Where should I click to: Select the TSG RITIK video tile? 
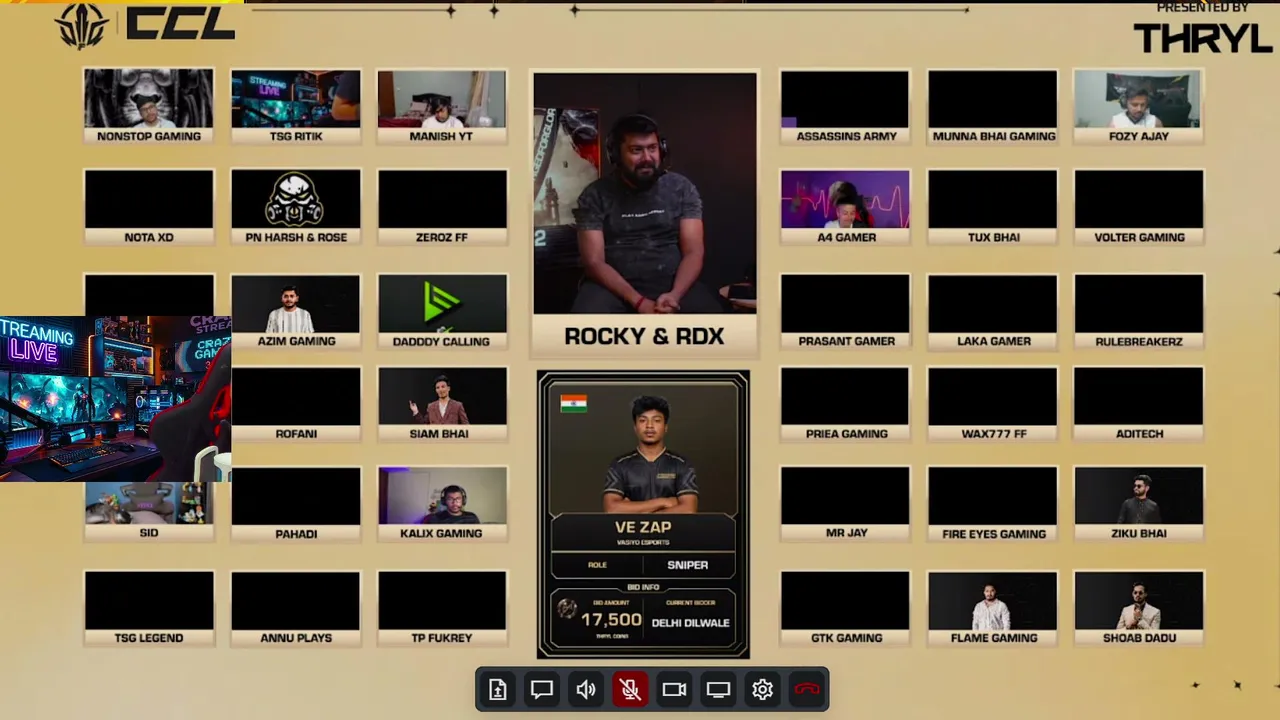coord(296,106)
